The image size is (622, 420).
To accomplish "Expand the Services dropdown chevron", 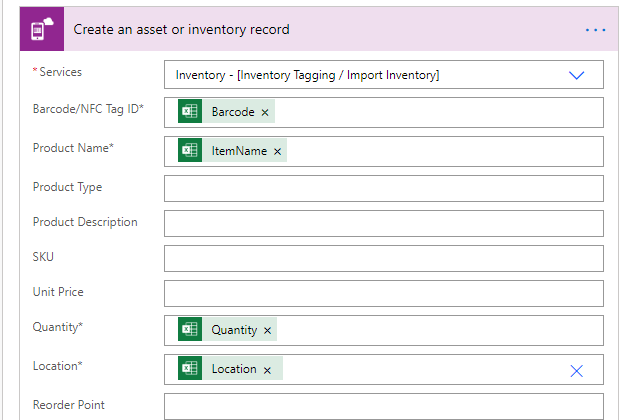I will pyautogui.click(x=576, y=75).
